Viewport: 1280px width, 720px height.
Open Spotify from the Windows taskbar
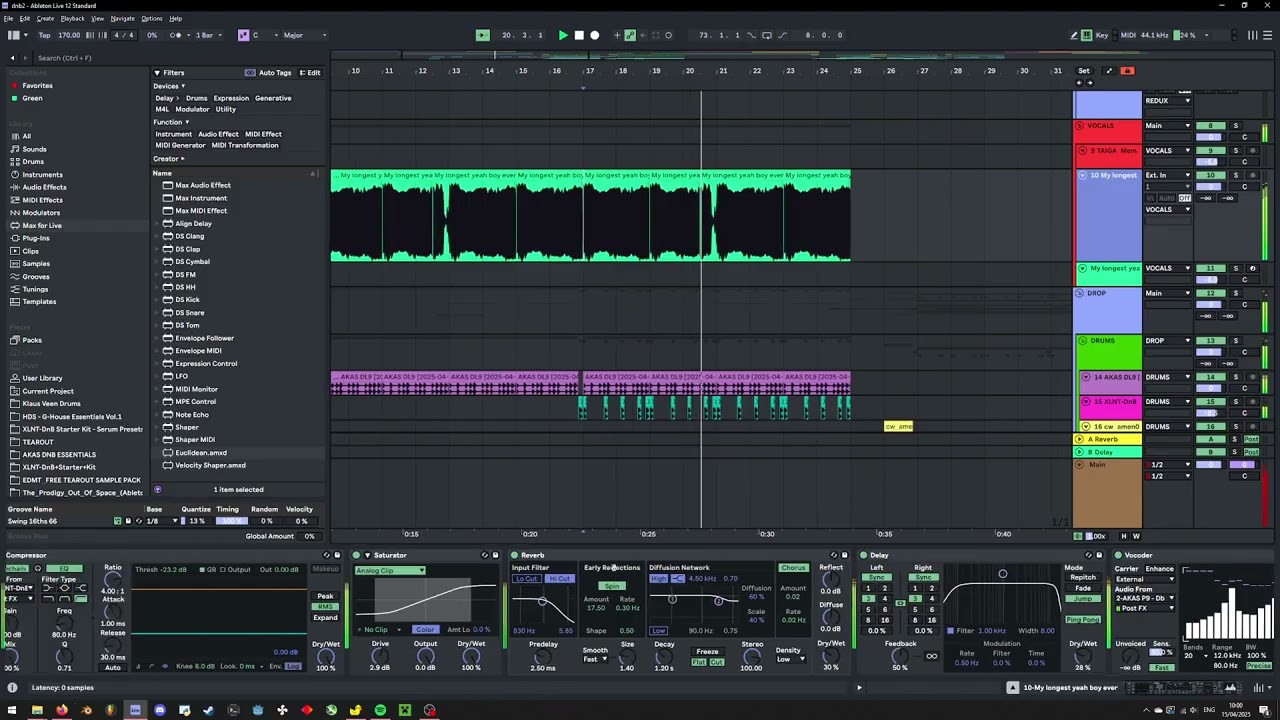(x=380, y=710)
